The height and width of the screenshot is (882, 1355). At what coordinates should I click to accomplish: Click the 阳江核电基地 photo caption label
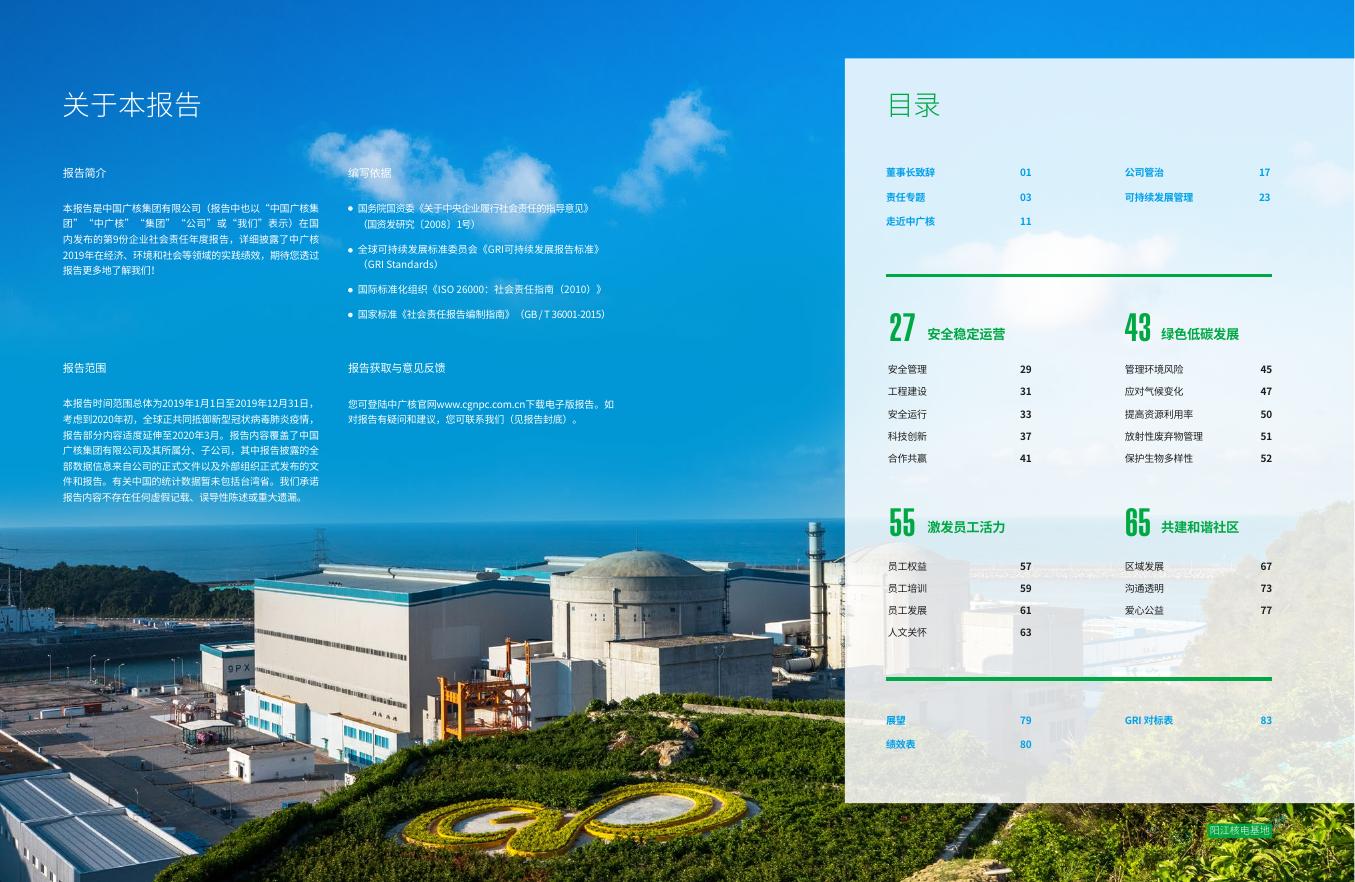1238,830
